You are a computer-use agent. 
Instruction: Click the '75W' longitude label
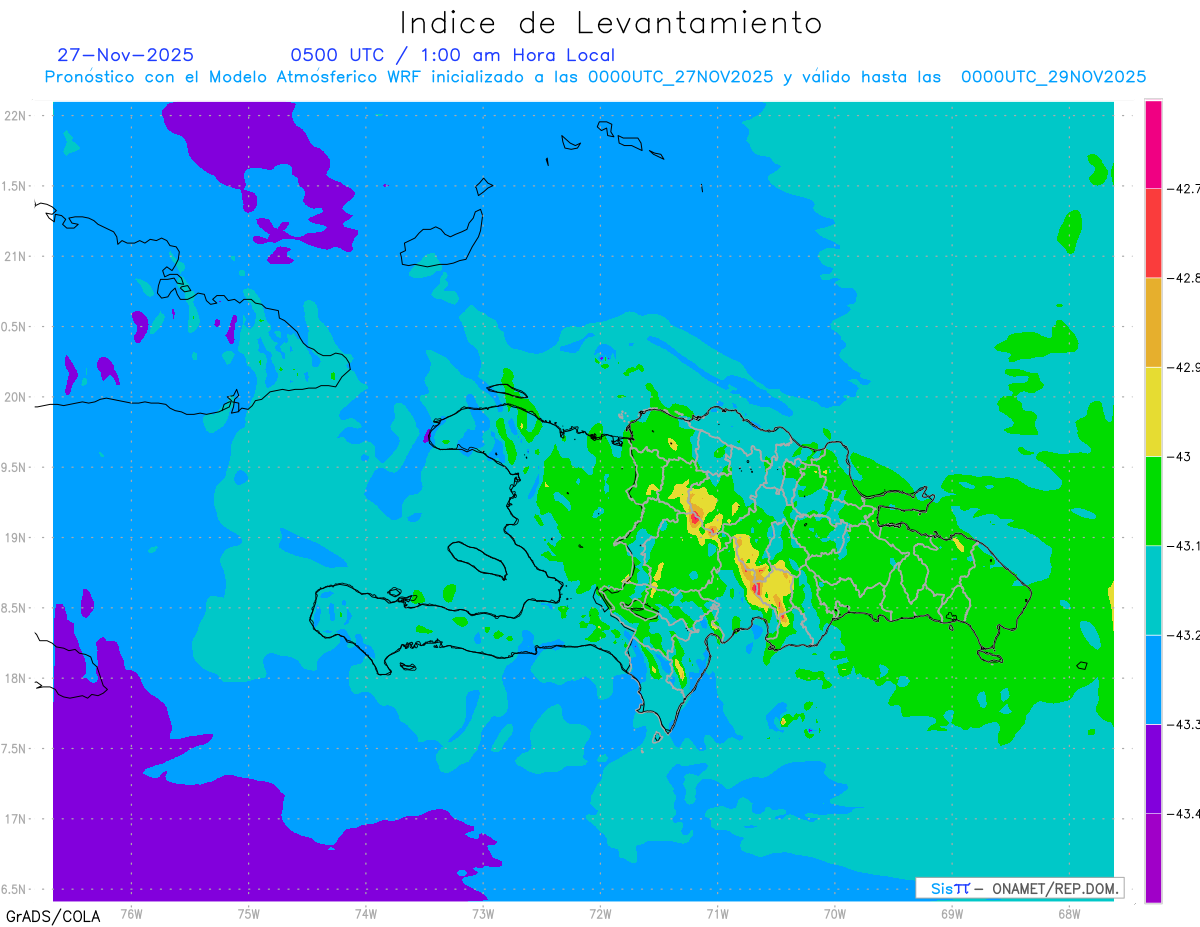pyautogui.click(x=249, y=913)
